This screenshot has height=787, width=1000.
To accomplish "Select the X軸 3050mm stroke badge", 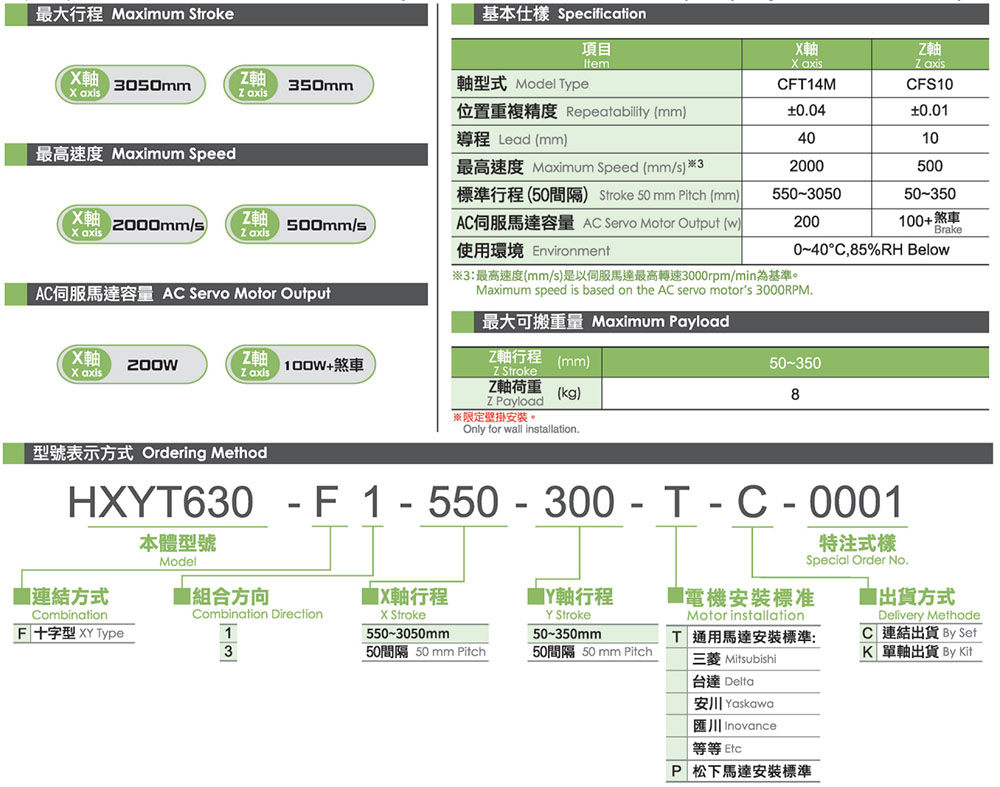I will pos(130,86).
